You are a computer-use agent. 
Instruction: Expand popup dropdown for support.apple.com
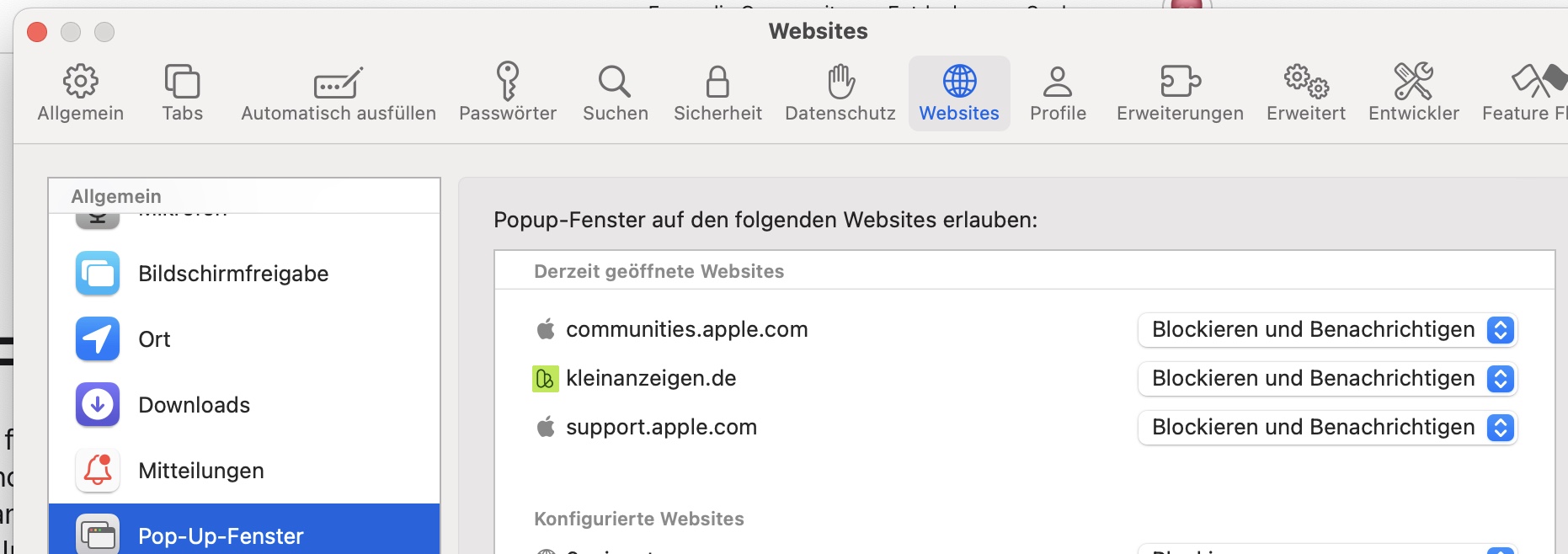1326,428
